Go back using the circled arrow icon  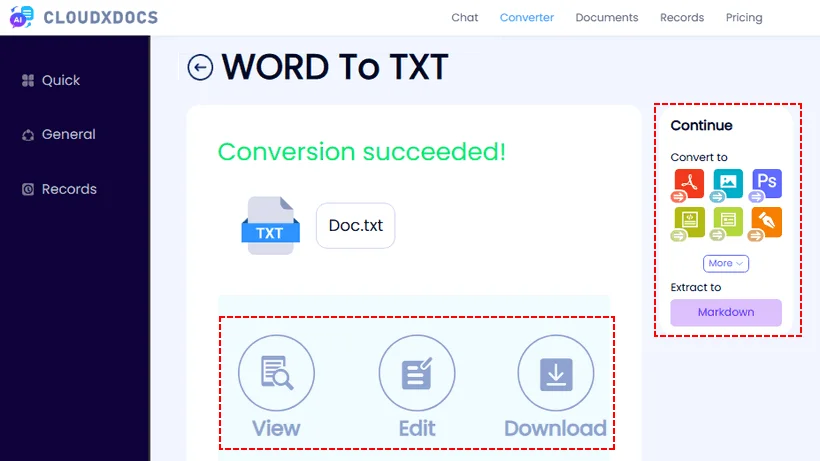coord(200,67)
